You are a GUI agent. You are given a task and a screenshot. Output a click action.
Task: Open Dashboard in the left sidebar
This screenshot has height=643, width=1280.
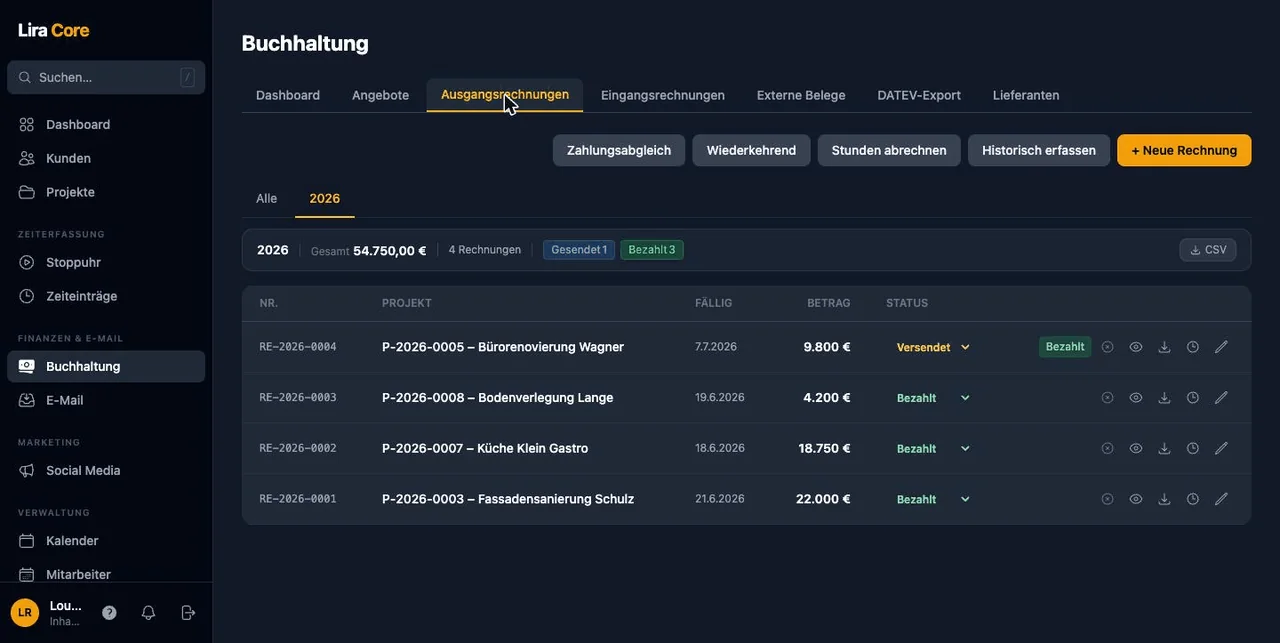[x=106, y=124]
